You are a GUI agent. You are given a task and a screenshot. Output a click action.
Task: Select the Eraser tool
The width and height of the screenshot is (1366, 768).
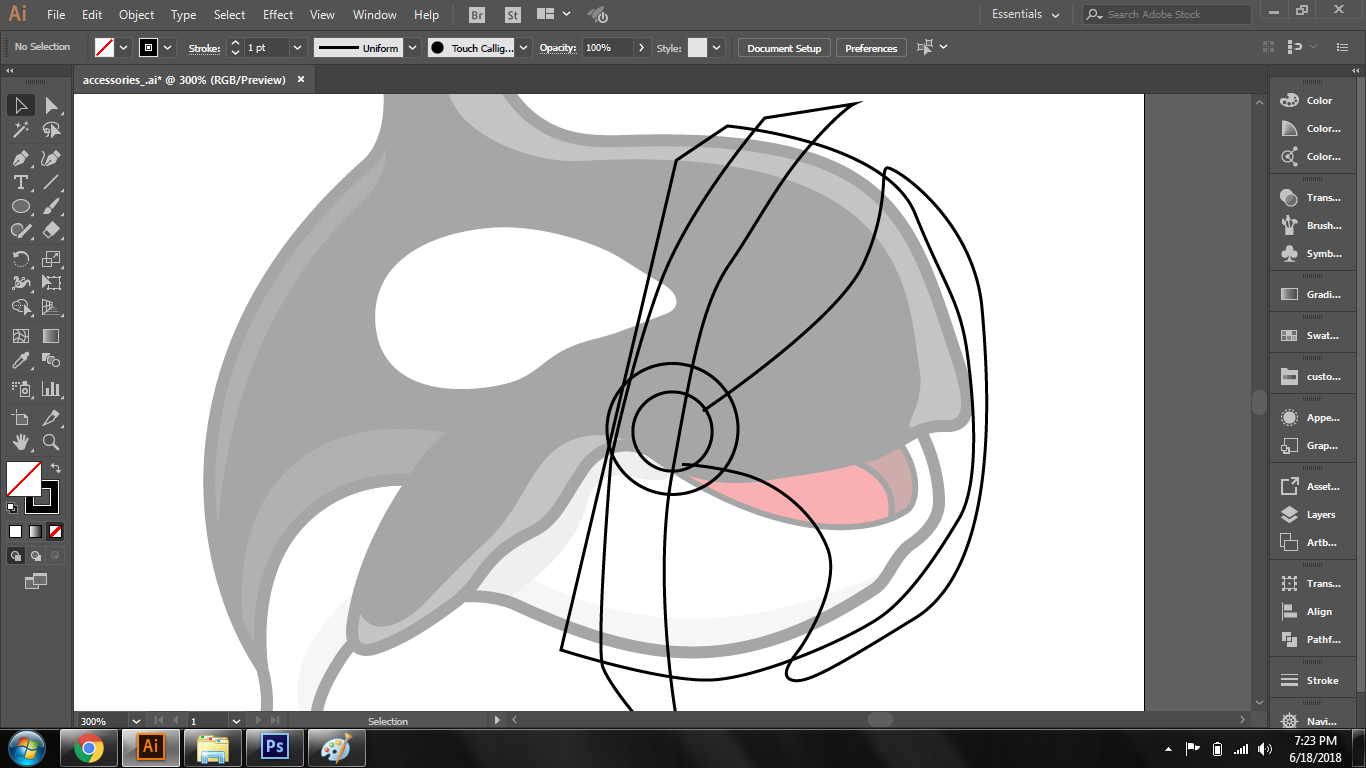(51, 230)
